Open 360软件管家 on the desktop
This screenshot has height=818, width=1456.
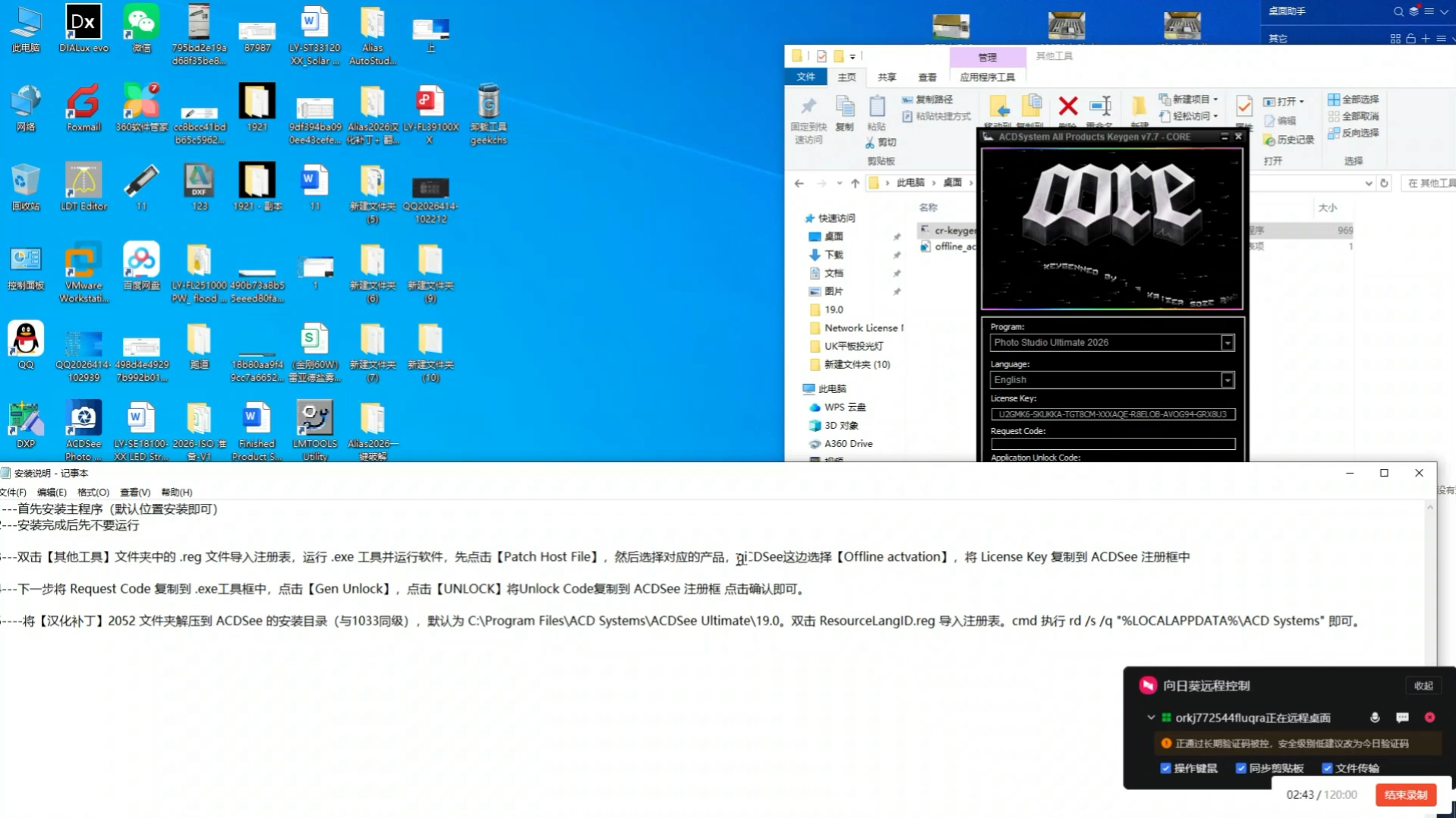pos(141,108)
